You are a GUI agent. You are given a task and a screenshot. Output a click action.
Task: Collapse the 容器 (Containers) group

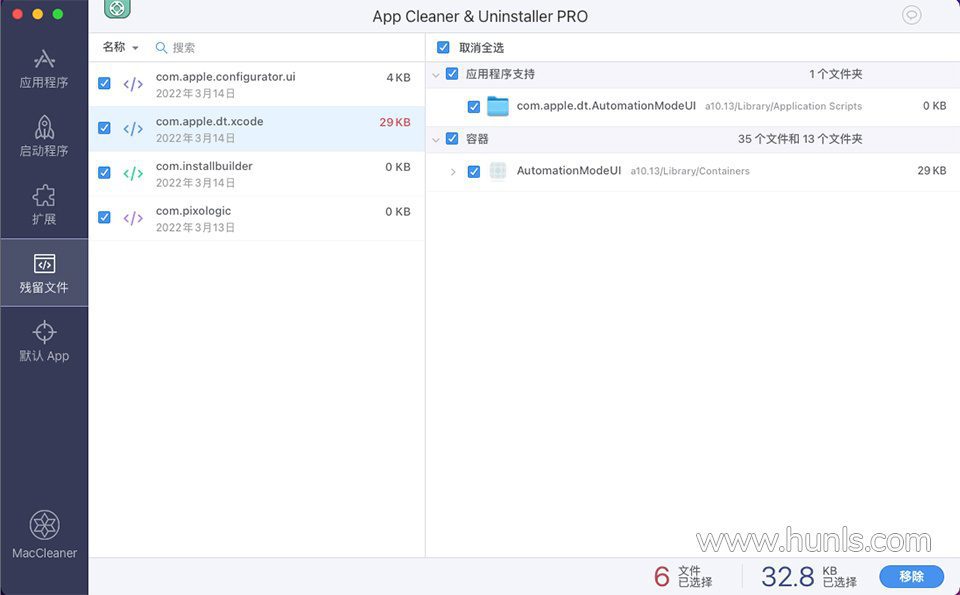(436, 140)
